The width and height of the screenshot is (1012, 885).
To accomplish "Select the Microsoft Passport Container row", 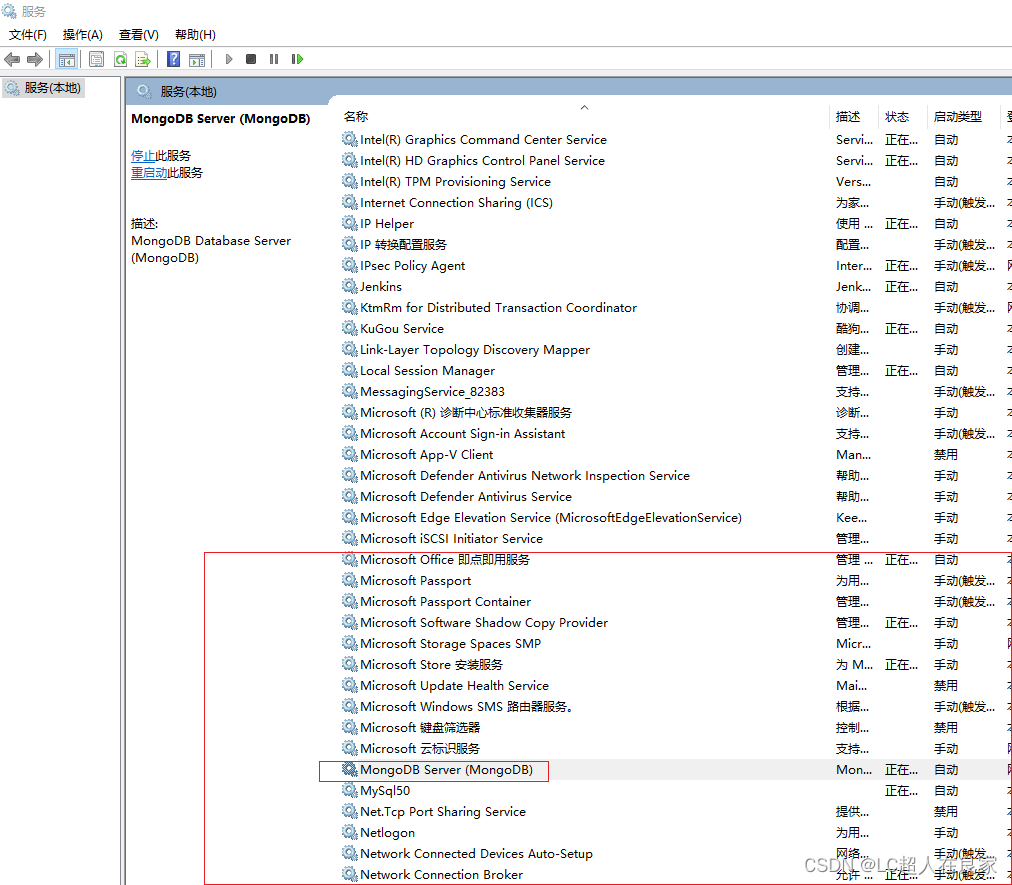I will 676,602.
